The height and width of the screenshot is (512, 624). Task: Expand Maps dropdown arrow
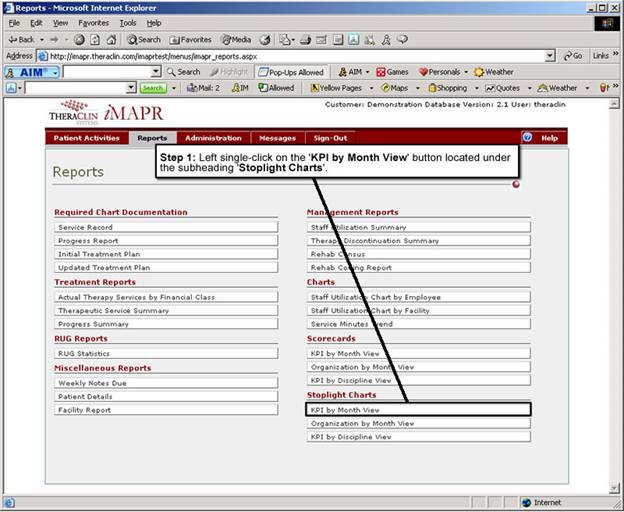click(417, 88)
